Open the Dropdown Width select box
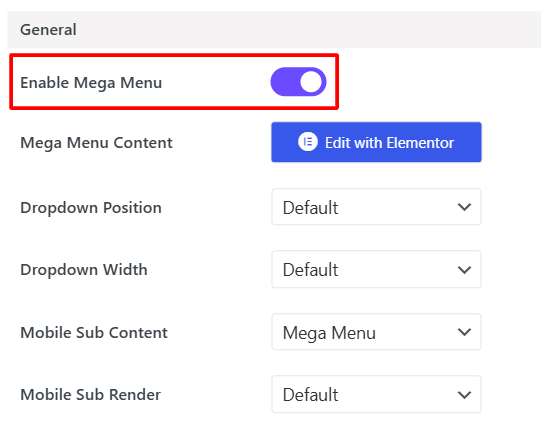This screenshot has height=430, width=541. point(376,270)
